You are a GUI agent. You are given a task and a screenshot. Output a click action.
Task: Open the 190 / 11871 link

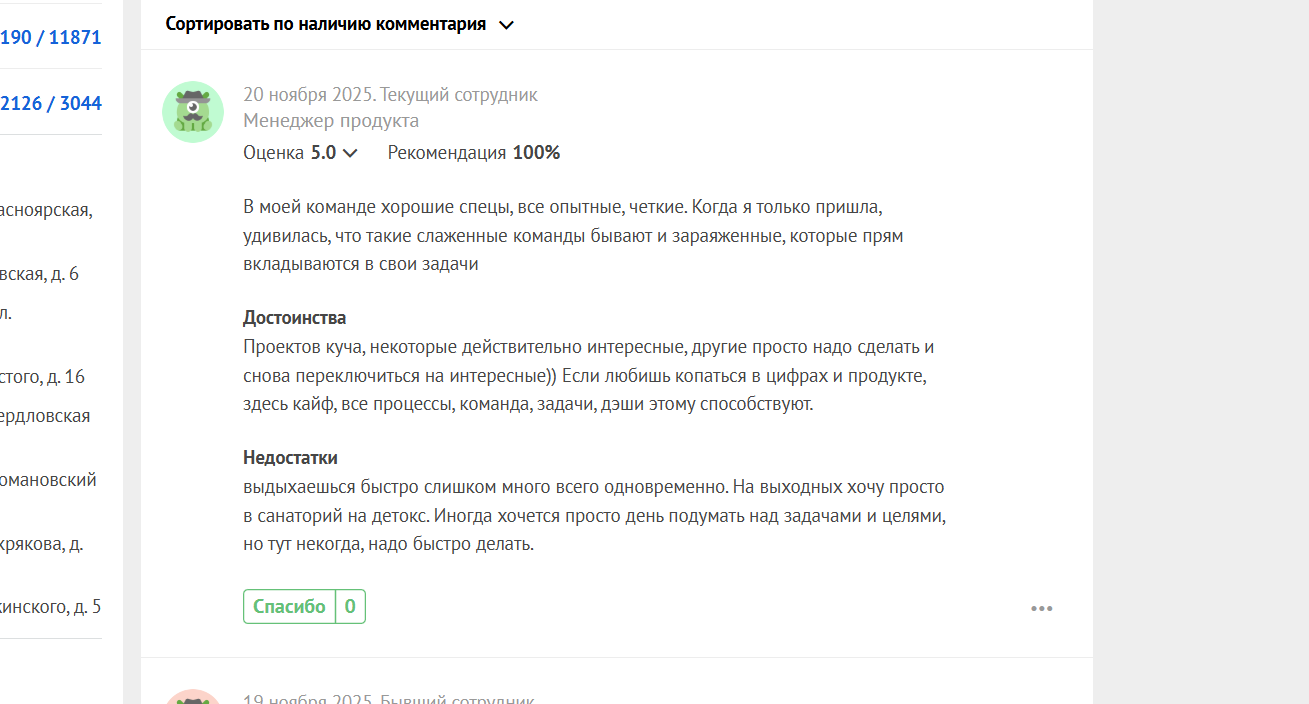(x=50, y=37)
